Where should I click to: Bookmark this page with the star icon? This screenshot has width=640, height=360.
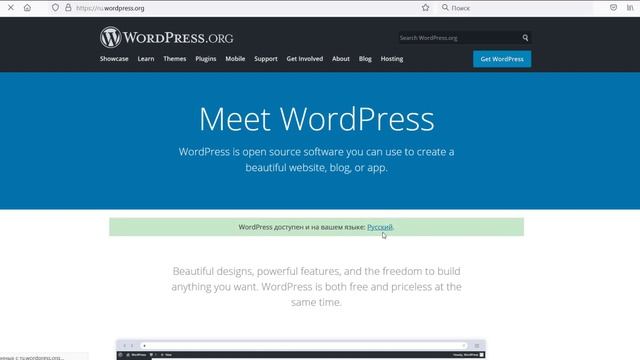(x=425, y=7)
